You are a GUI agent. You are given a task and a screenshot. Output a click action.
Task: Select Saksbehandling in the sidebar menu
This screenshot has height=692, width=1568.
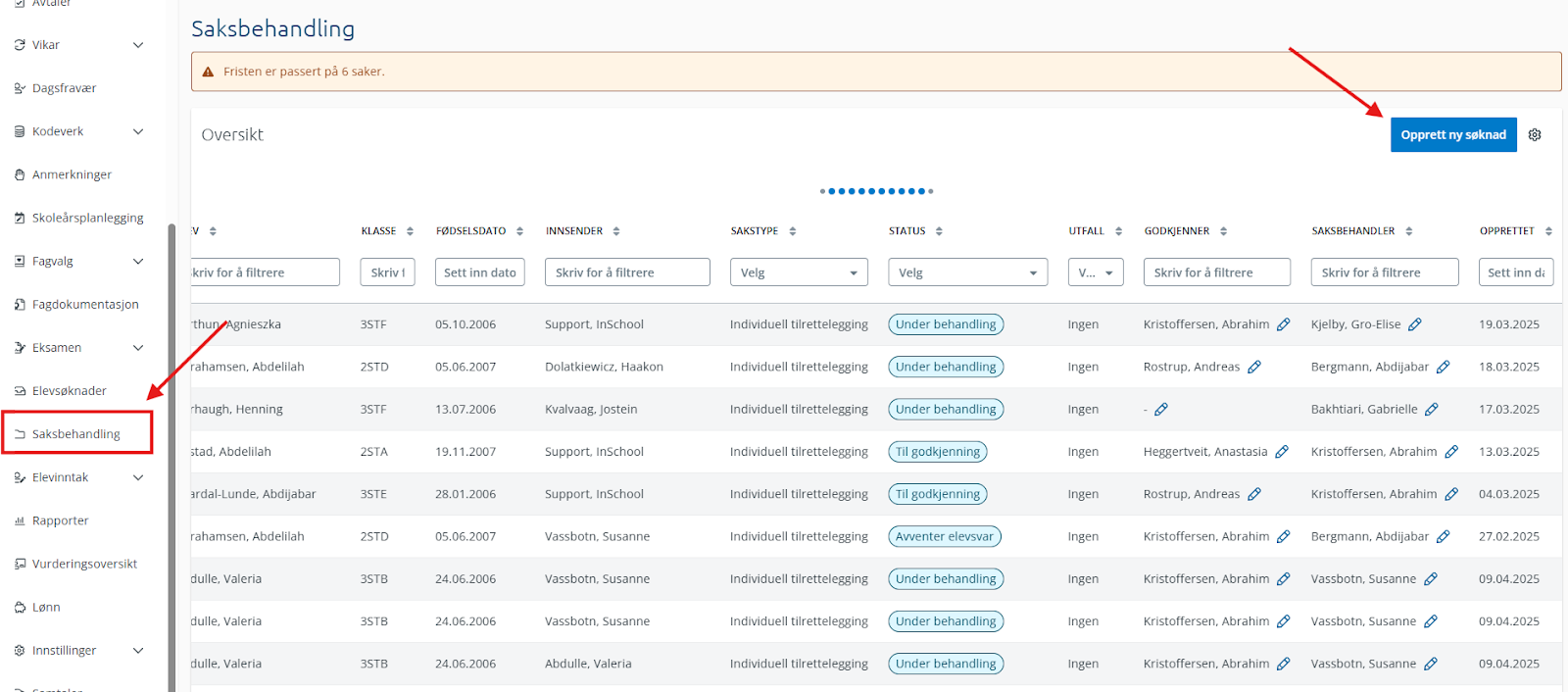[76, 434]
